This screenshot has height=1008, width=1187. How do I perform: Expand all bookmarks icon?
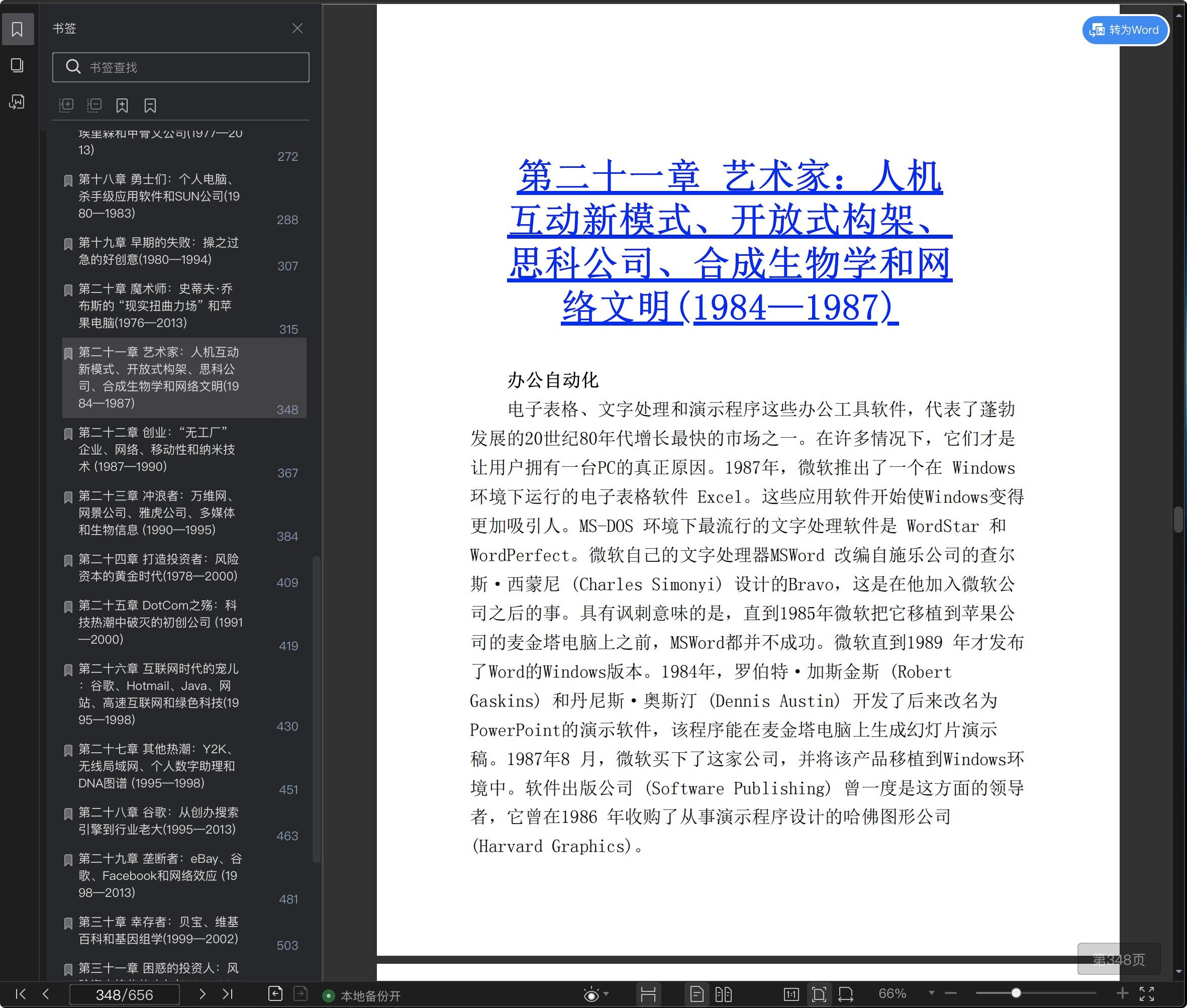(66, 105)
